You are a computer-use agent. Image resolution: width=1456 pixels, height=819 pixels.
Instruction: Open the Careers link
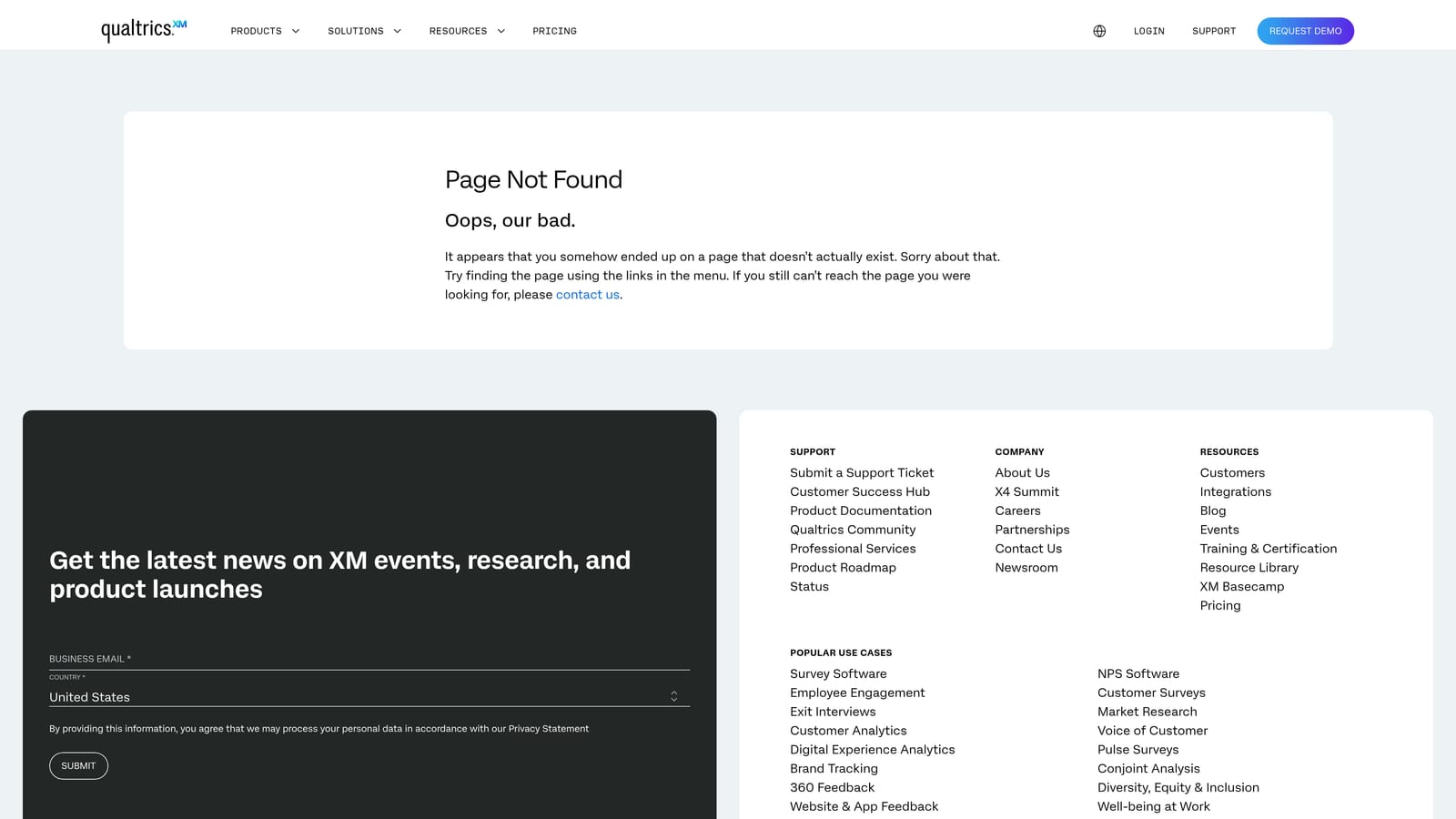[x=1017, y=511]
